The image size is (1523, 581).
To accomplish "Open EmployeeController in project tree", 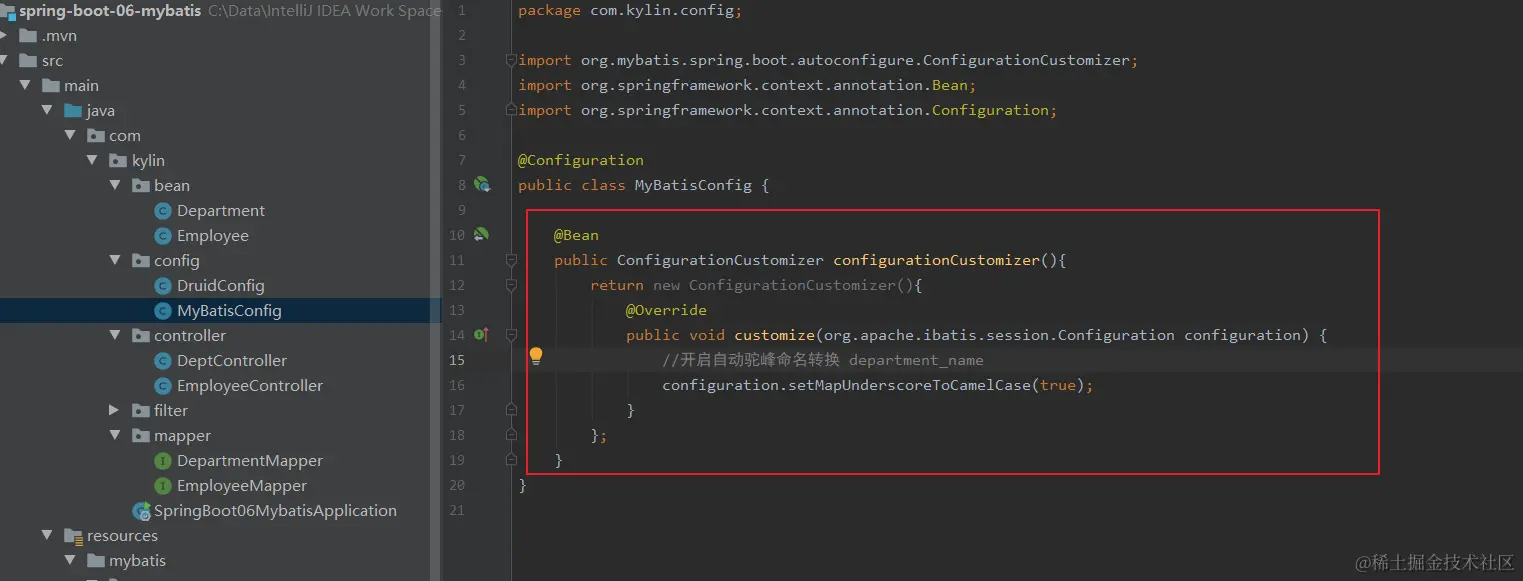I will (x=250, y=385).
